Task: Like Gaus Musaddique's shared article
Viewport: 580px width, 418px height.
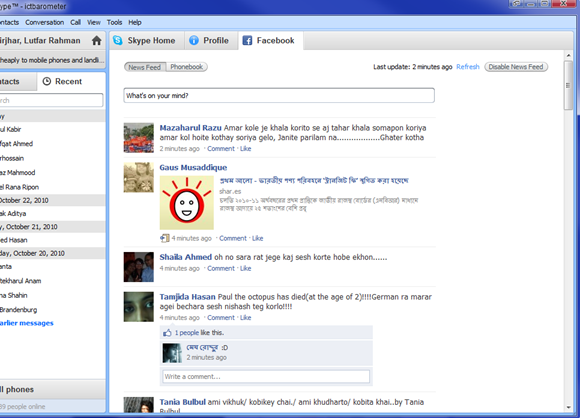Action: tap(257, 238)
